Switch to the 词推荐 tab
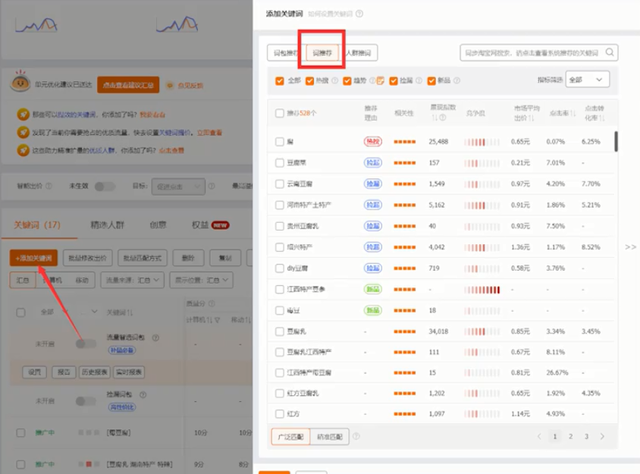Viewport: 640px width, 474px height. click(x=322, y=53)
